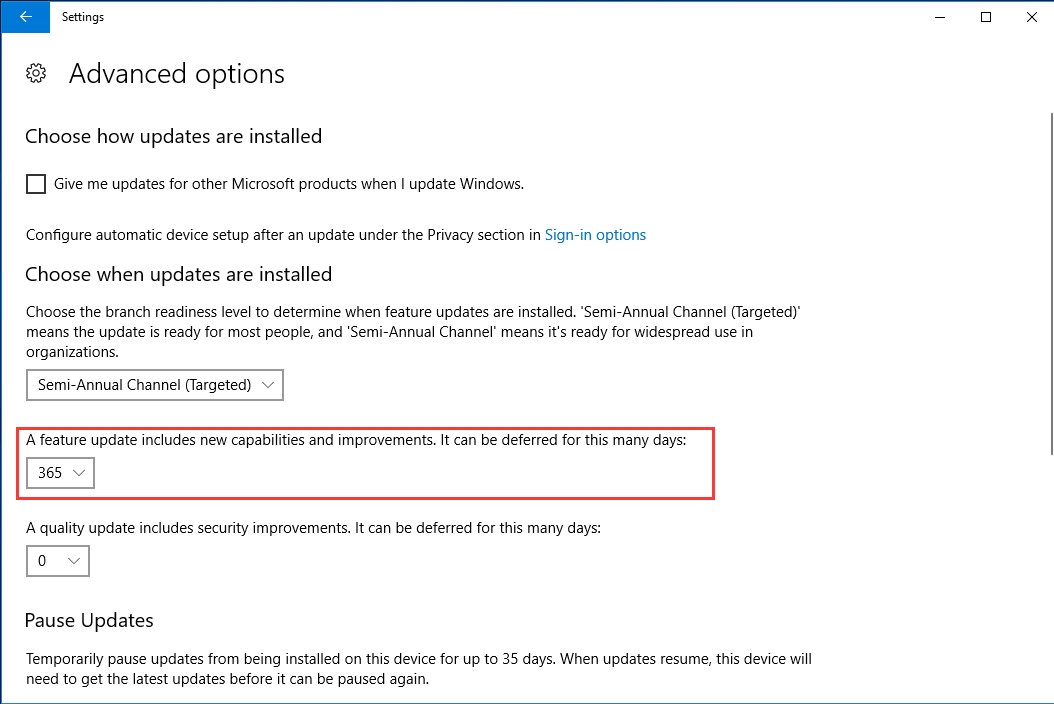1054x704 pixels.
Task: Select the 'Choose when updates are installed' heading
Action: [x=178, y=274]
